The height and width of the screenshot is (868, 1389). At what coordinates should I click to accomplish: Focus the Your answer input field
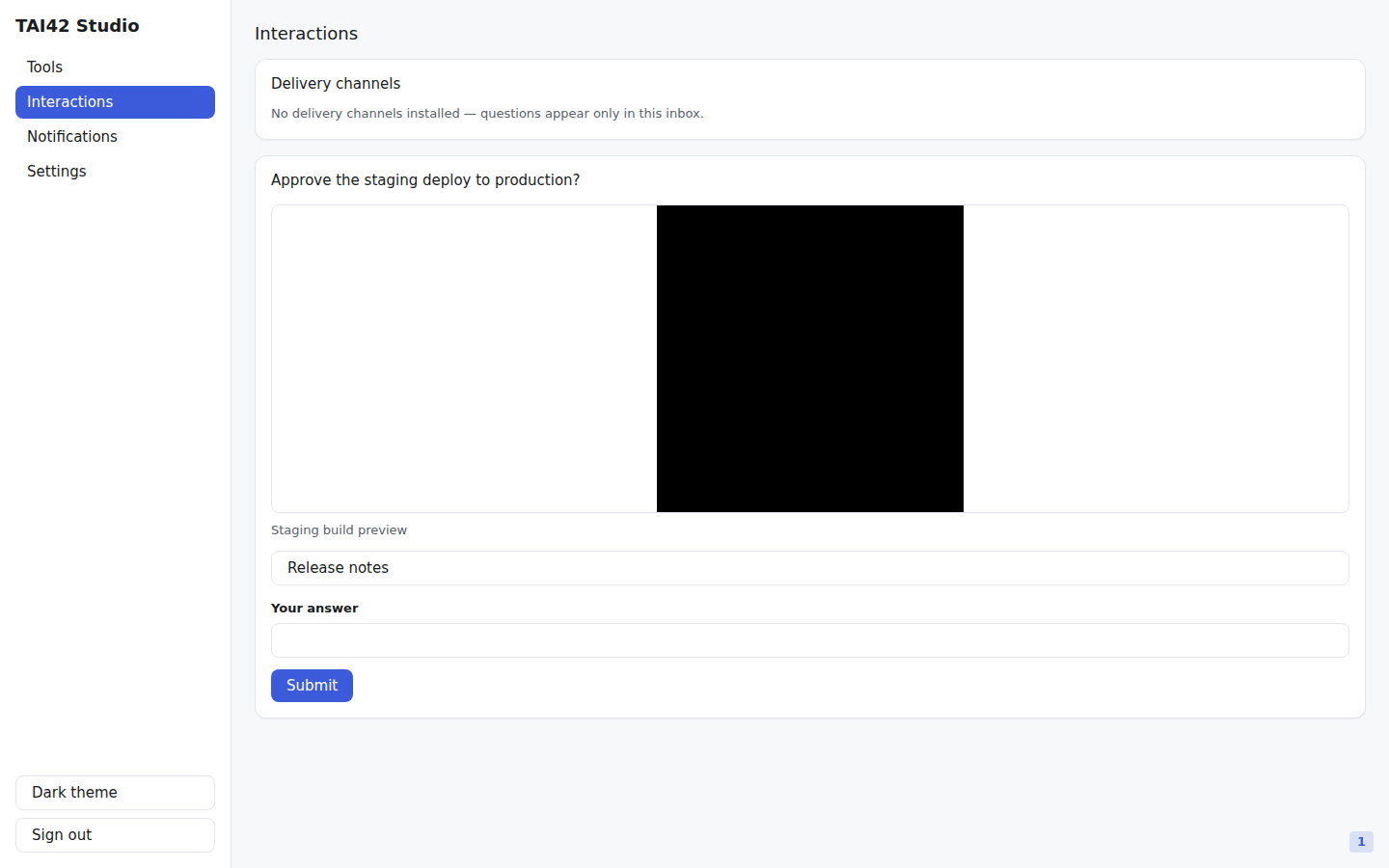[x=809, y=640]
